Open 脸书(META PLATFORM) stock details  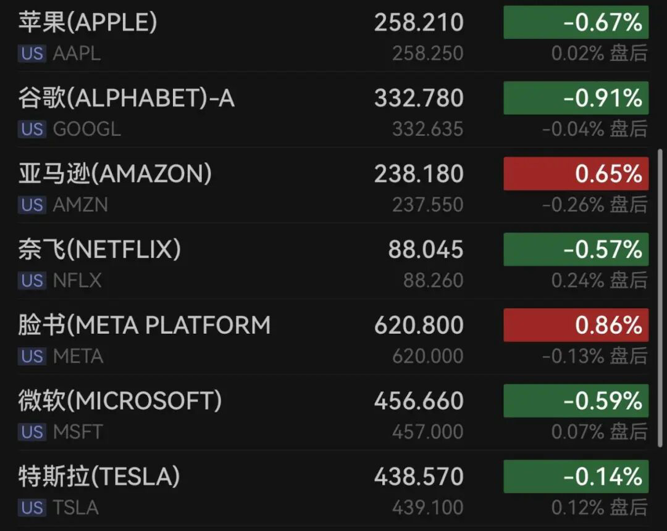click(144, 325)
